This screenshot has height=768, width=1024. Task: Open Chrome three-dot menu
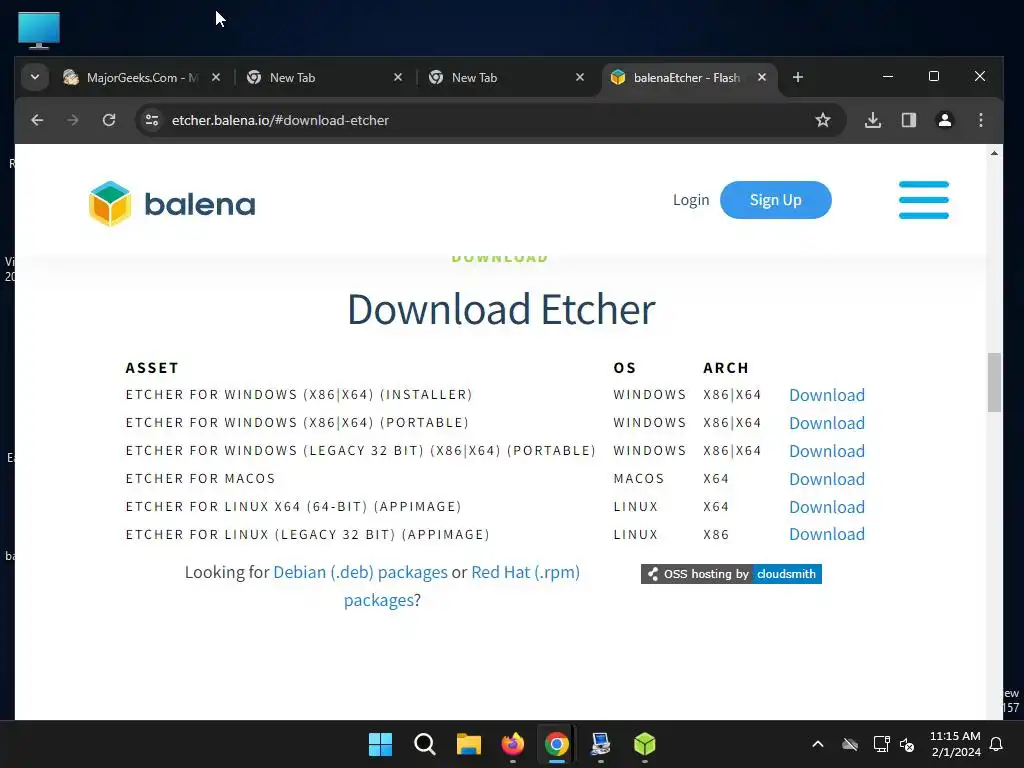pos(980,120)
